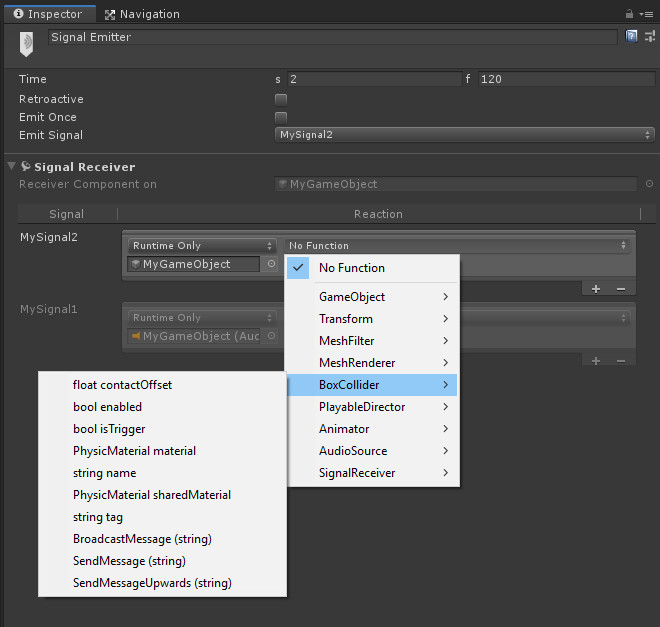
Task: Expand the Animator submenu
Action: (372, 429)
